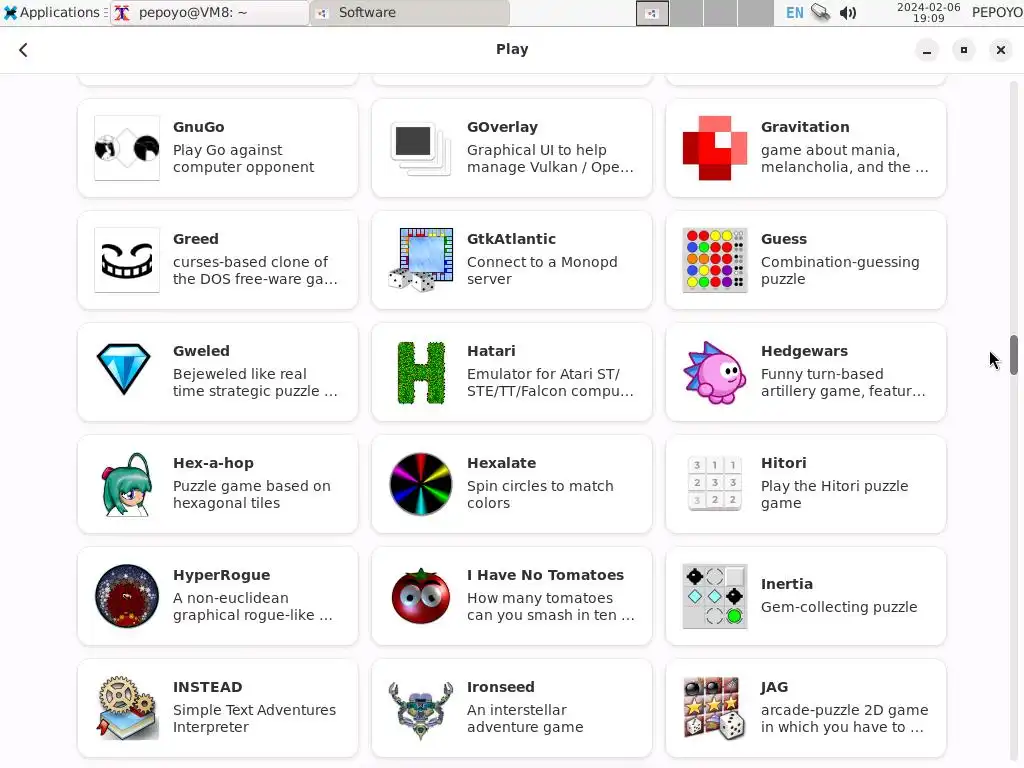Image resolution: width=1024 pixels, height=768 pixels.
Task: Select the INSTEAD gears and book icon
Action: point(127,708)
